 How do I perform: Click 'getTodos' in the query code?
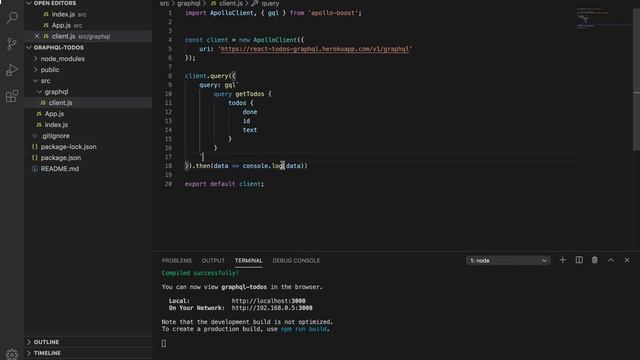[249, 94]
